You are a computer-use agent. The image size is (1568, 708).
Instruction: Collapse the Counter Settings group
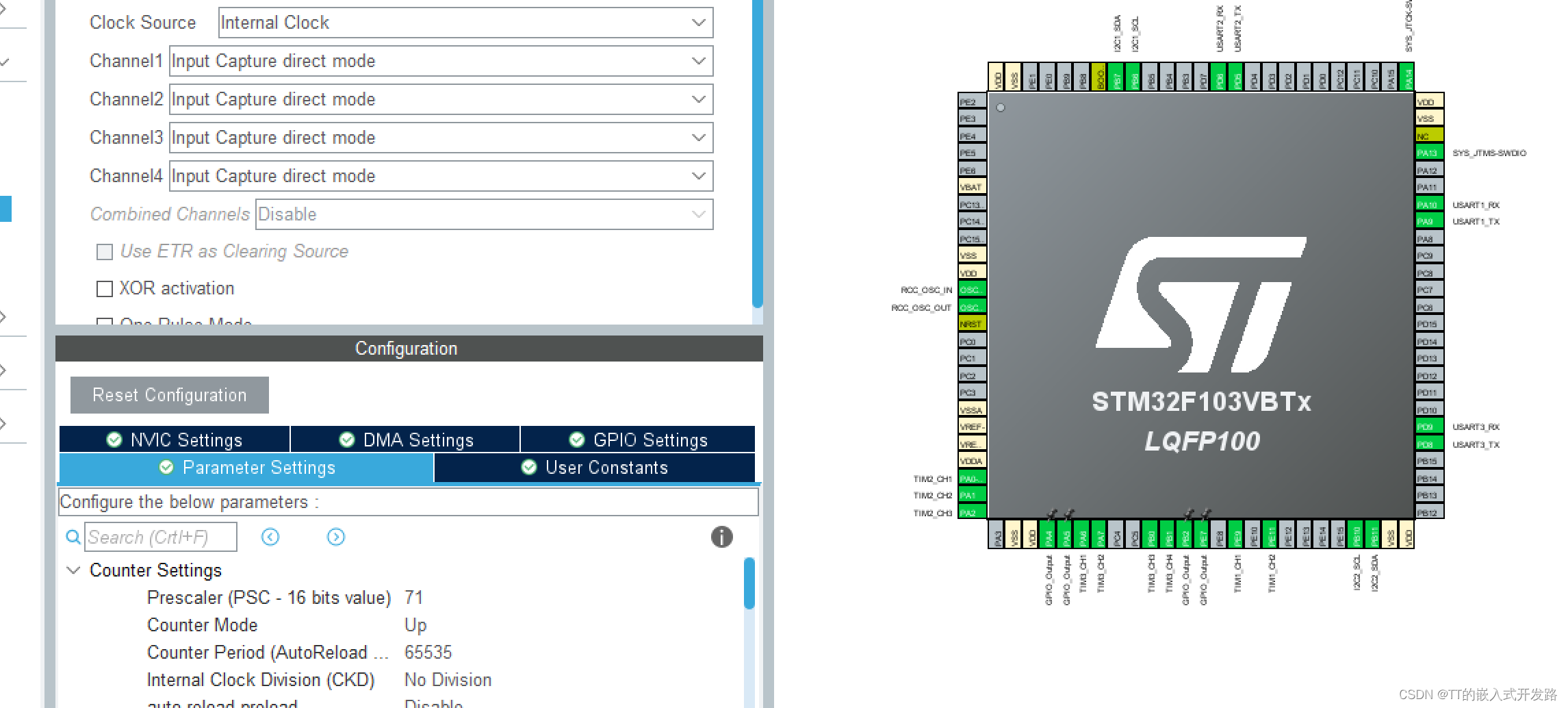[73, 570]
